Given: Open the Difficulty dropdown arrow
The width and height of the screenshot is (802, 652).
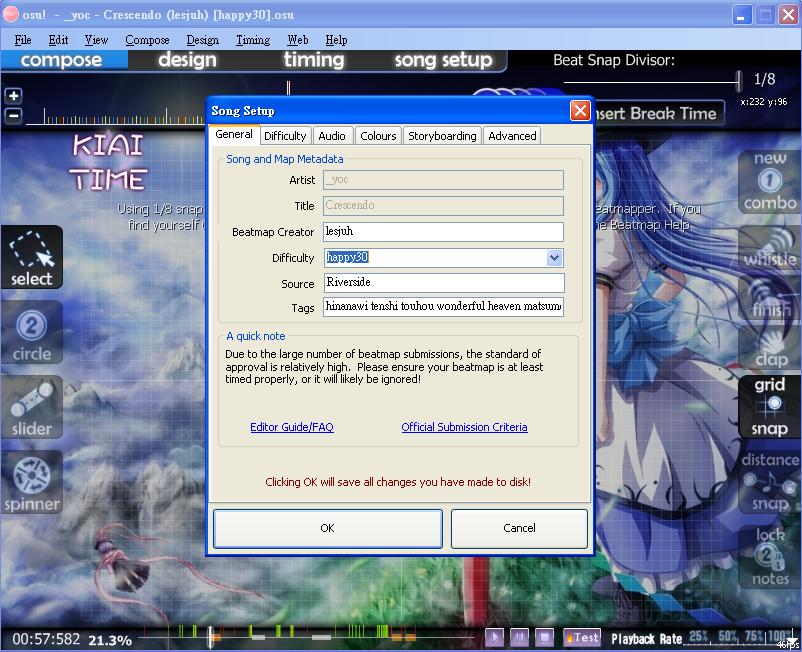Looking at the screenshot, I should [554, 258].
